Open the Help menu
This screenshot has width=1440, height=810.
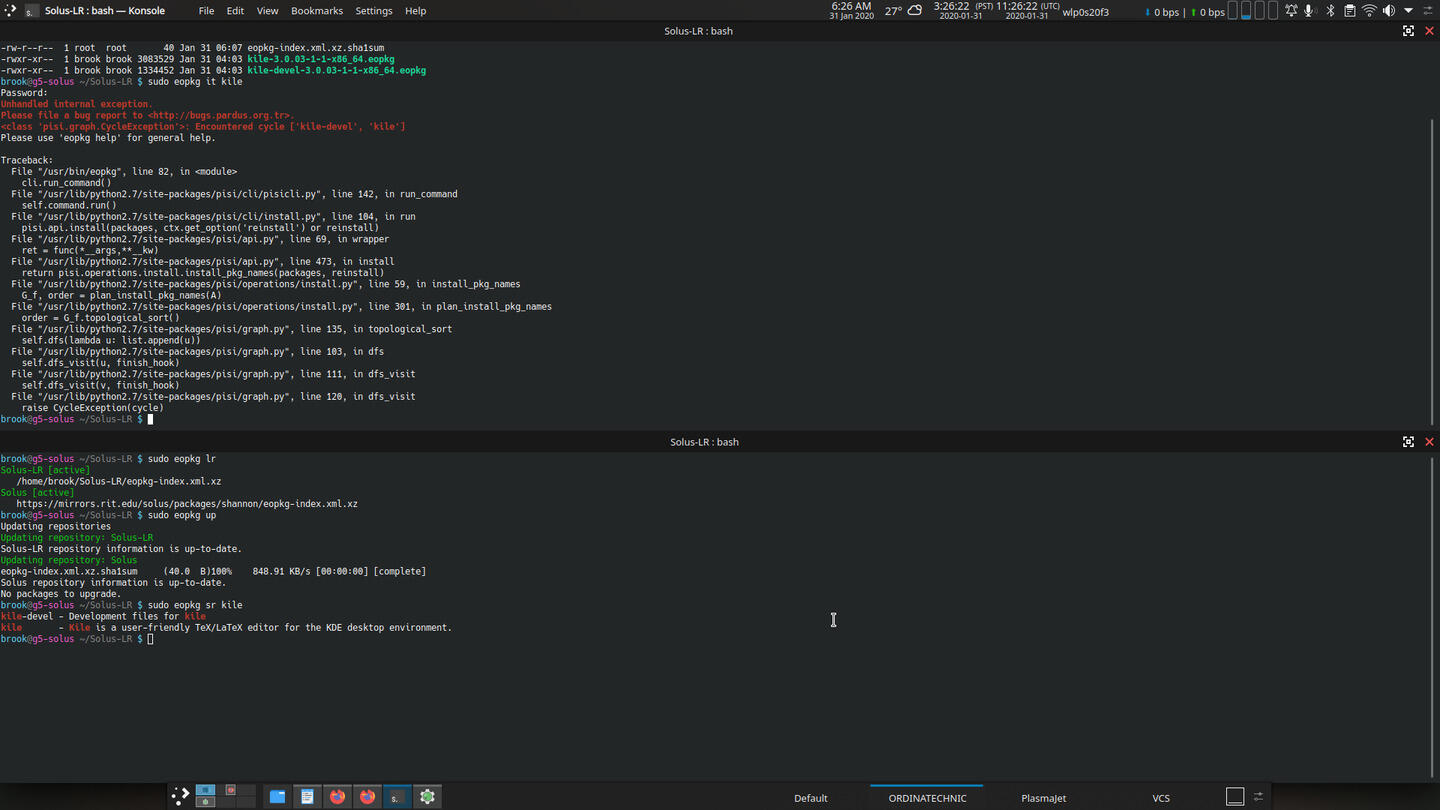(416, 11)
